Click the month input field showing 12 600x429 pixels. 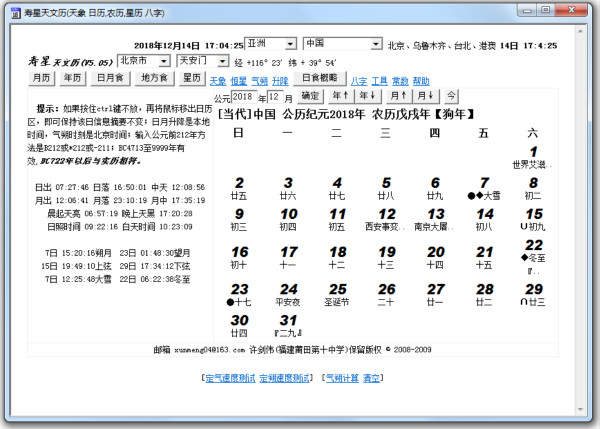[275, 97]
